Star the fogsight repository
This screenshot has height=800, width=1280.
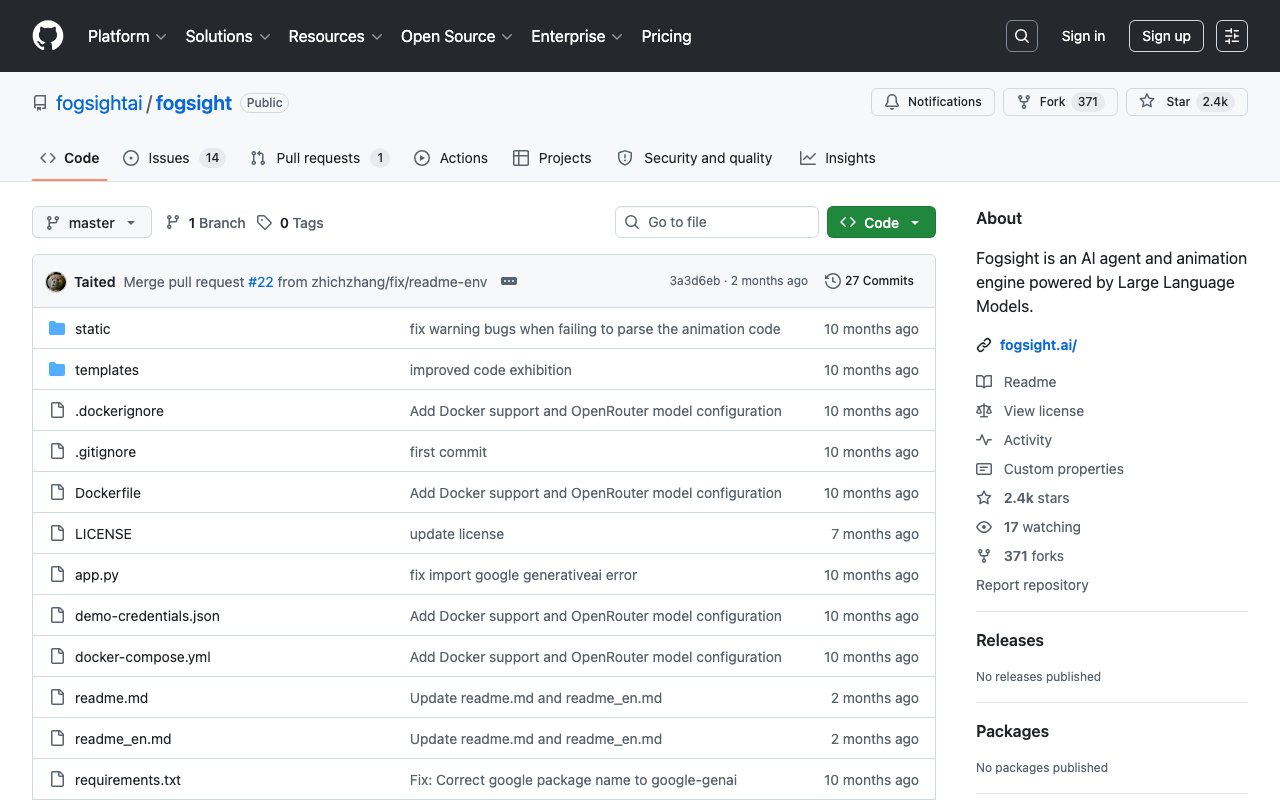[1187, 102]
